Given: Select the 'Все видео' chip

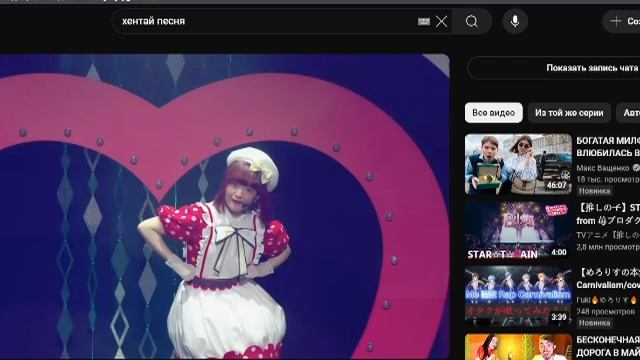Looking at the screenshot, I should coord(493,113).
